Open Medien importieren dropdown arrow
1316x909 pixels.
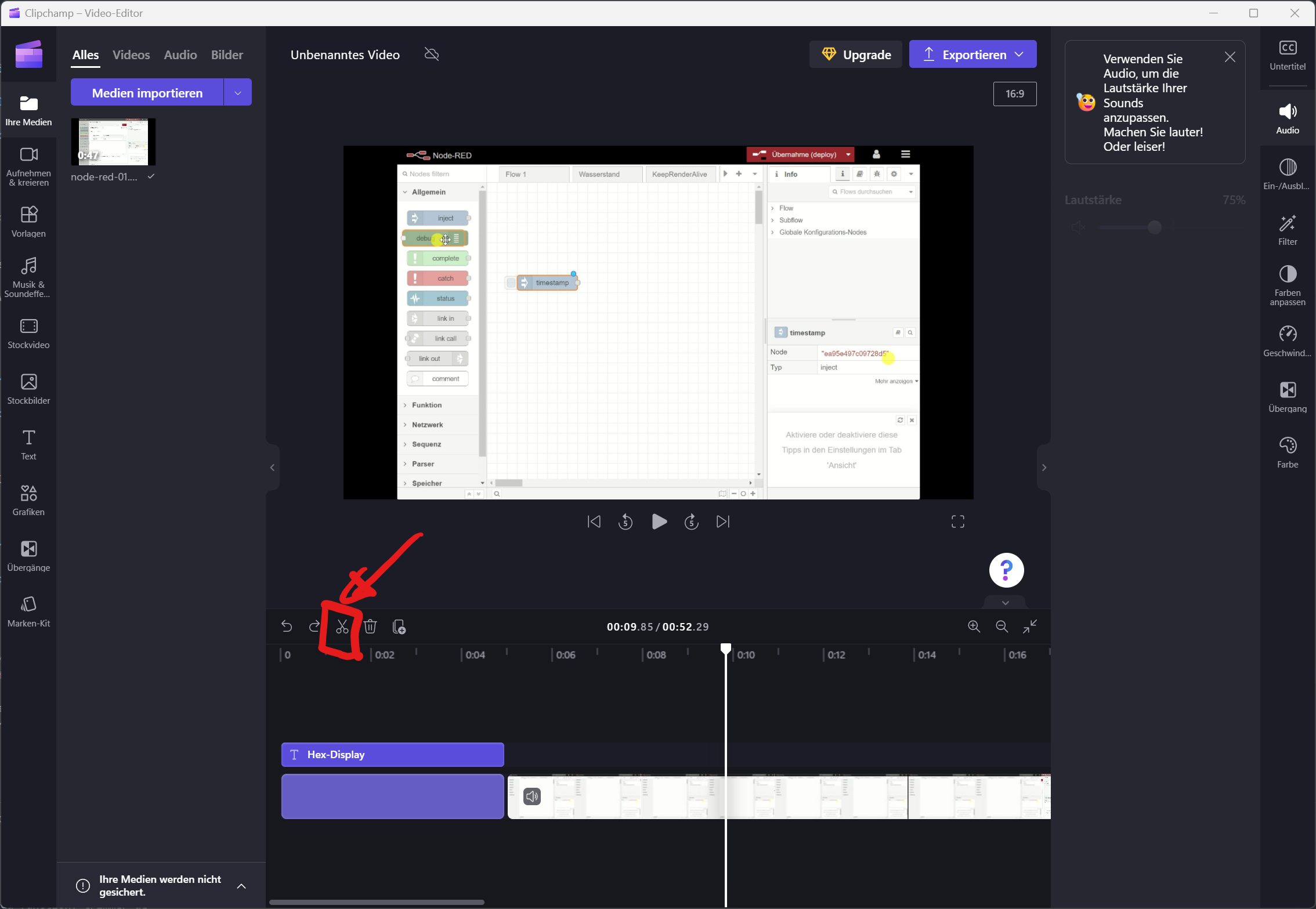(237, 93)
